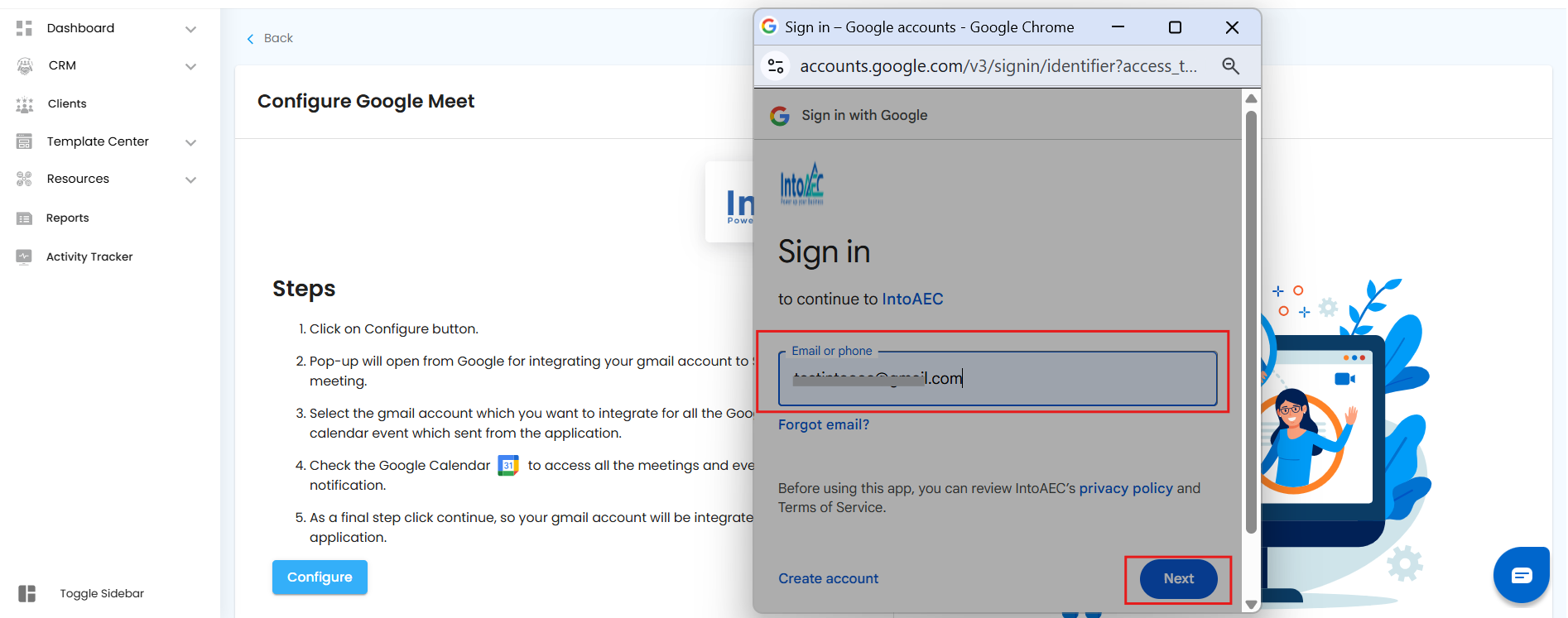Click the Google Calendar icon in step 4
Screen dimensions: 1568x618
508,465
